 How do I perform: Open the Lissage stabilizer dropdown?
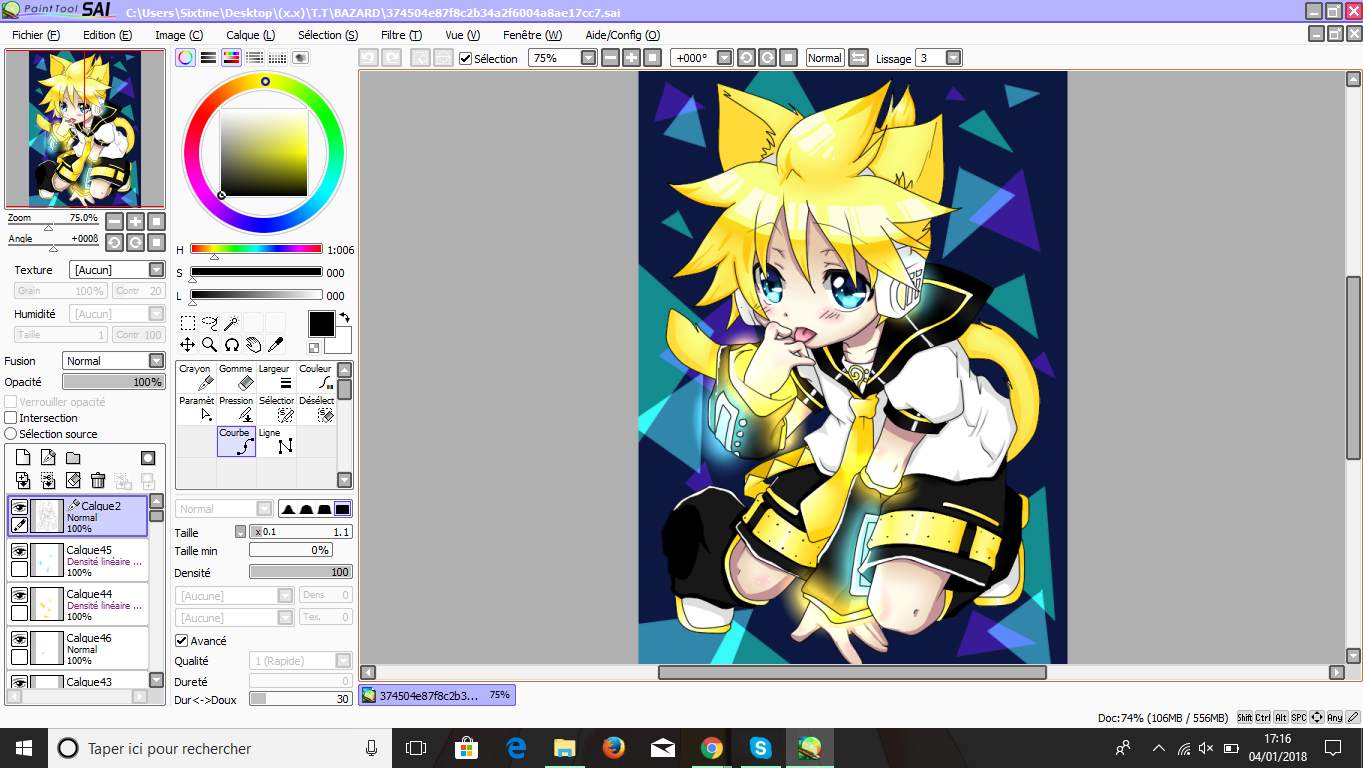954,58
